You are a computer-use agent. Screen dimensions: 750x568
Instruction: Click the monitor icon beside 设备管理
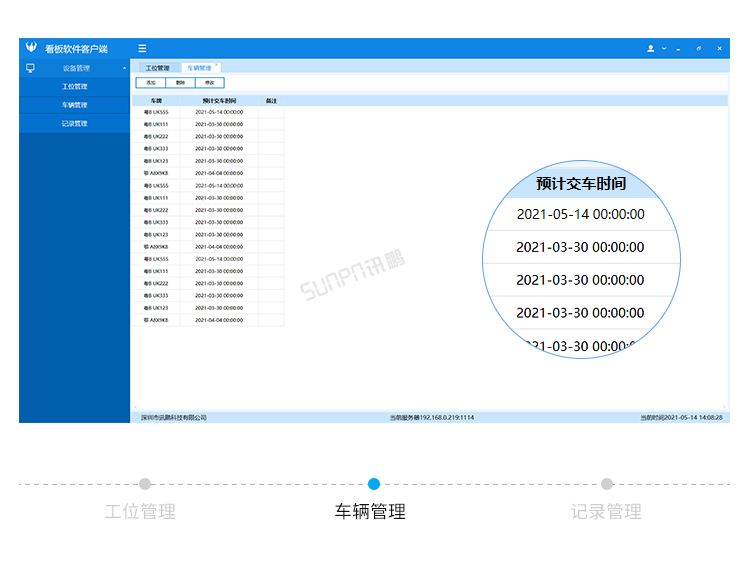pyautogui.click(x=30, y=68)
